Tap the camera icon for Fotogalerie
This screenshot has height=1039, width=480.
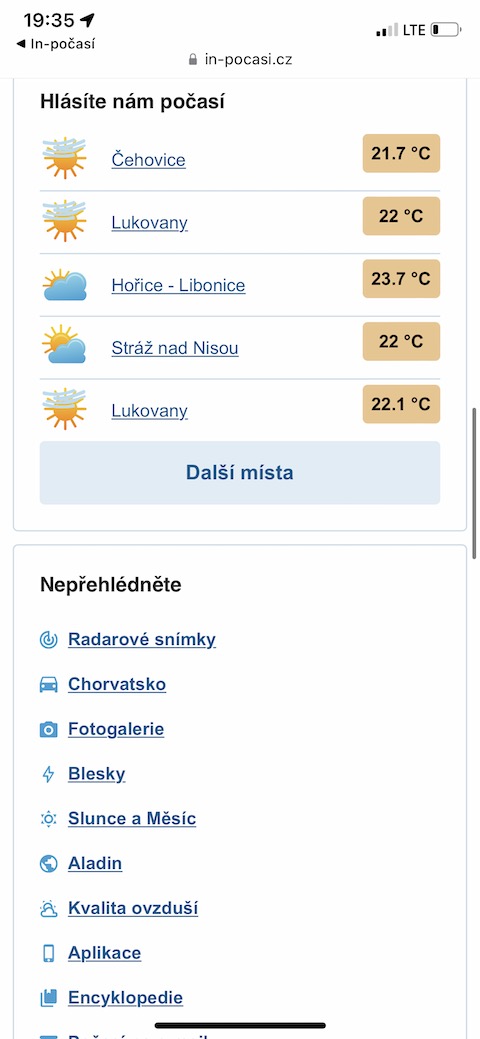pyautogui.click(x=48, y=730)
